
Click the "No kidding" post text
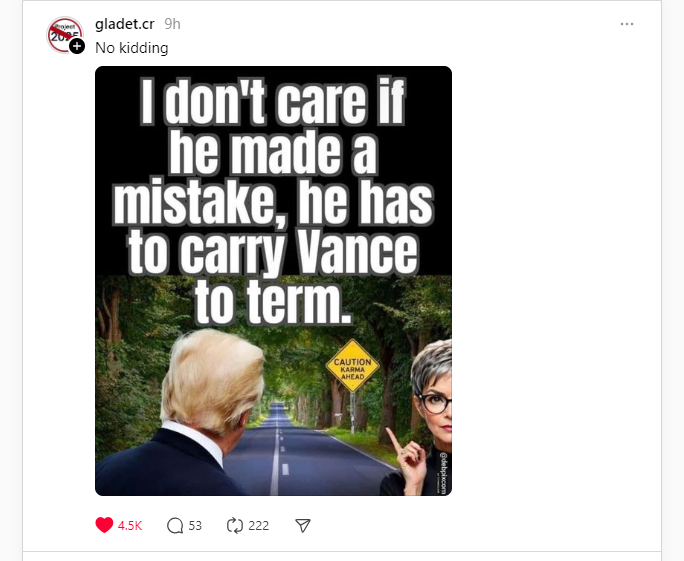pos(131,48)
